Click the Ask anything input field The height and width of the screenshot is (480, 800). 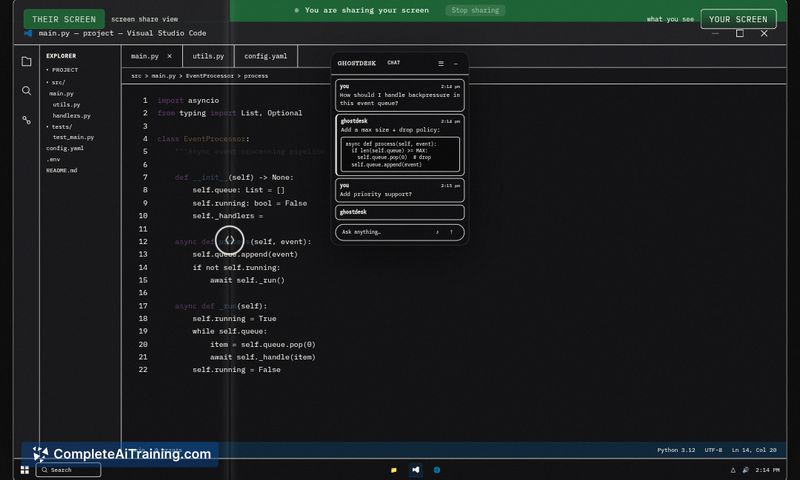(399, 232)
